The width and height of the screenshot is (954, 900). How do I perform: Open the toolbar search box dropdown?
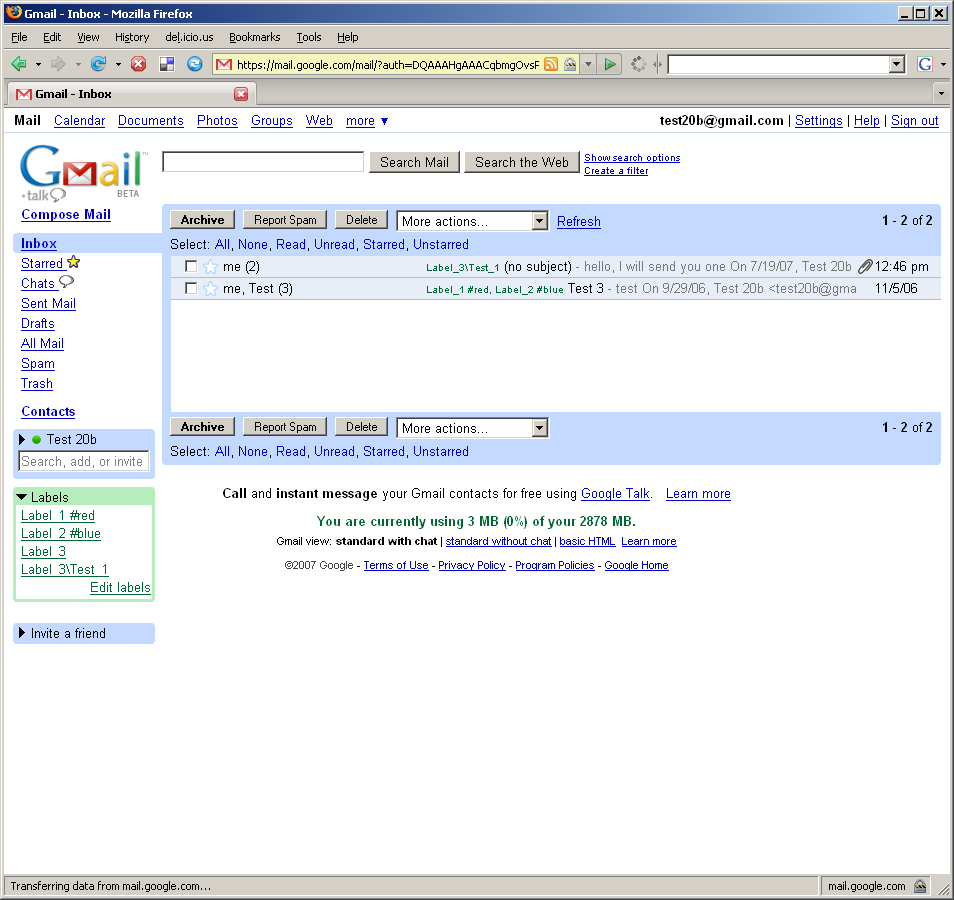[x=896, y=64]
